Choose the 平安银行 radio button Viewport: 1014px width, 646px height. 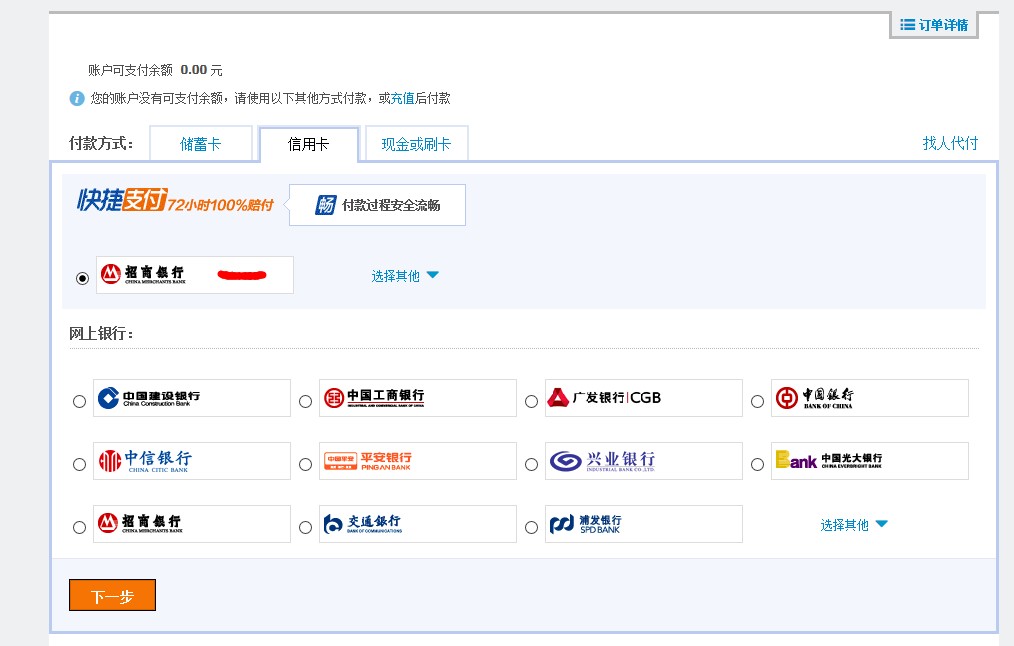(x=305, y=464)
